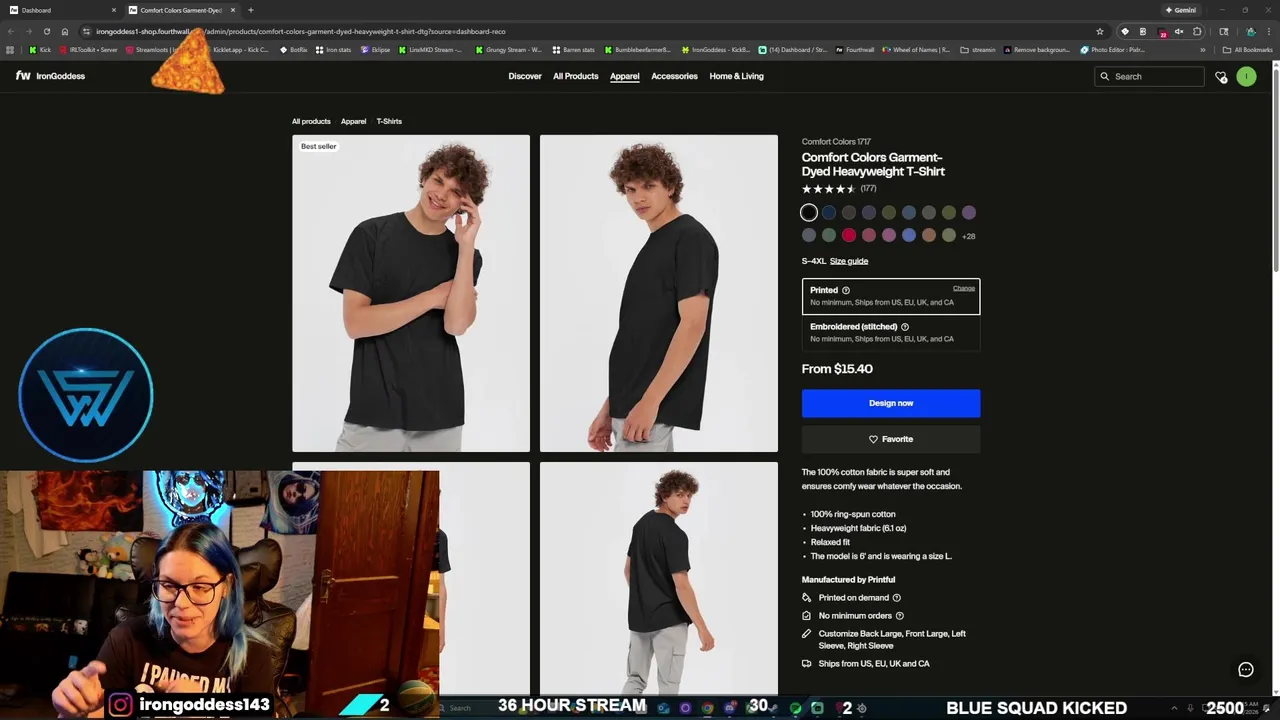Image resolution: width=1280 pixels, height=720 pixels.
Task: Open the Wheel of Names bookmark
Action: point(917,49)
